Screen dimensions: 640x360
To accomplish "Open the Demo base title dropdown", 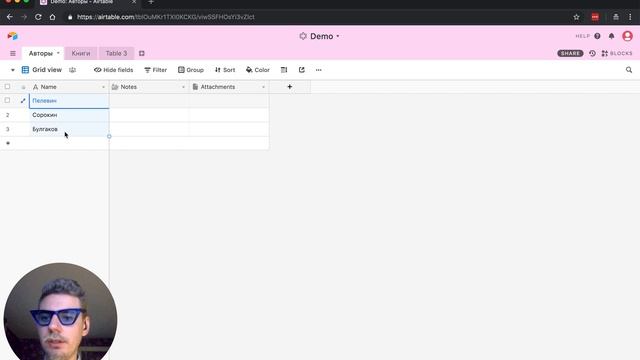I will (x=319, y=36).
